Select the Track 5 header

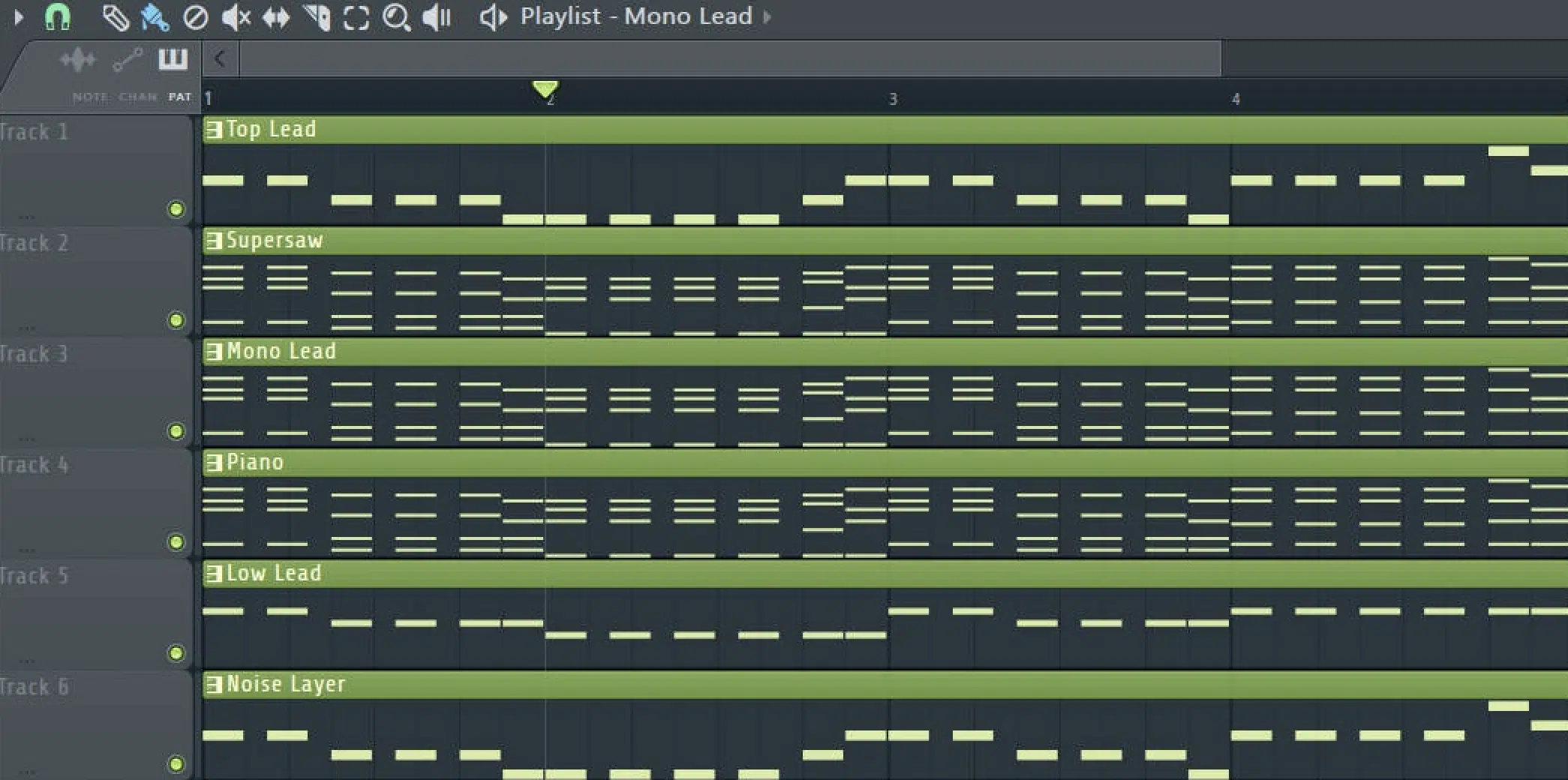click(96, 614)
